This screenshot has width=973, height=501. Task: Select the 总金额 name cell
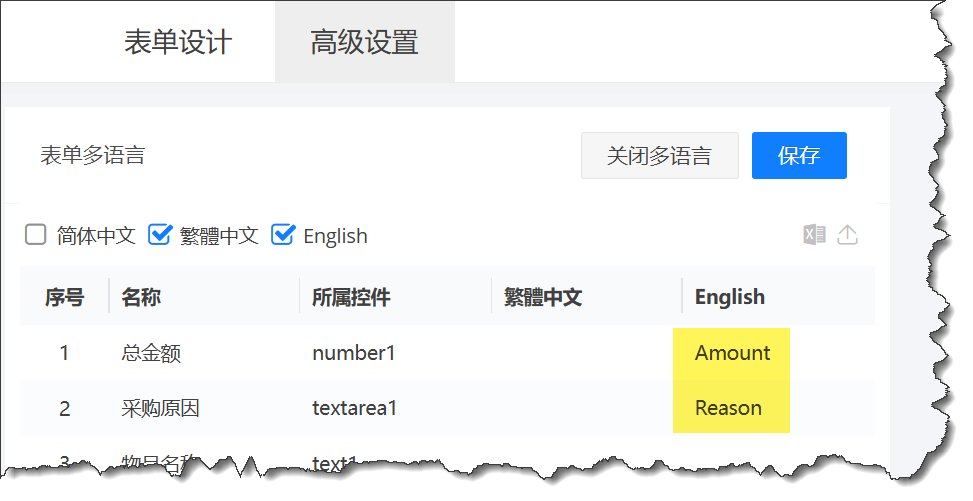(x=151, y=353)
